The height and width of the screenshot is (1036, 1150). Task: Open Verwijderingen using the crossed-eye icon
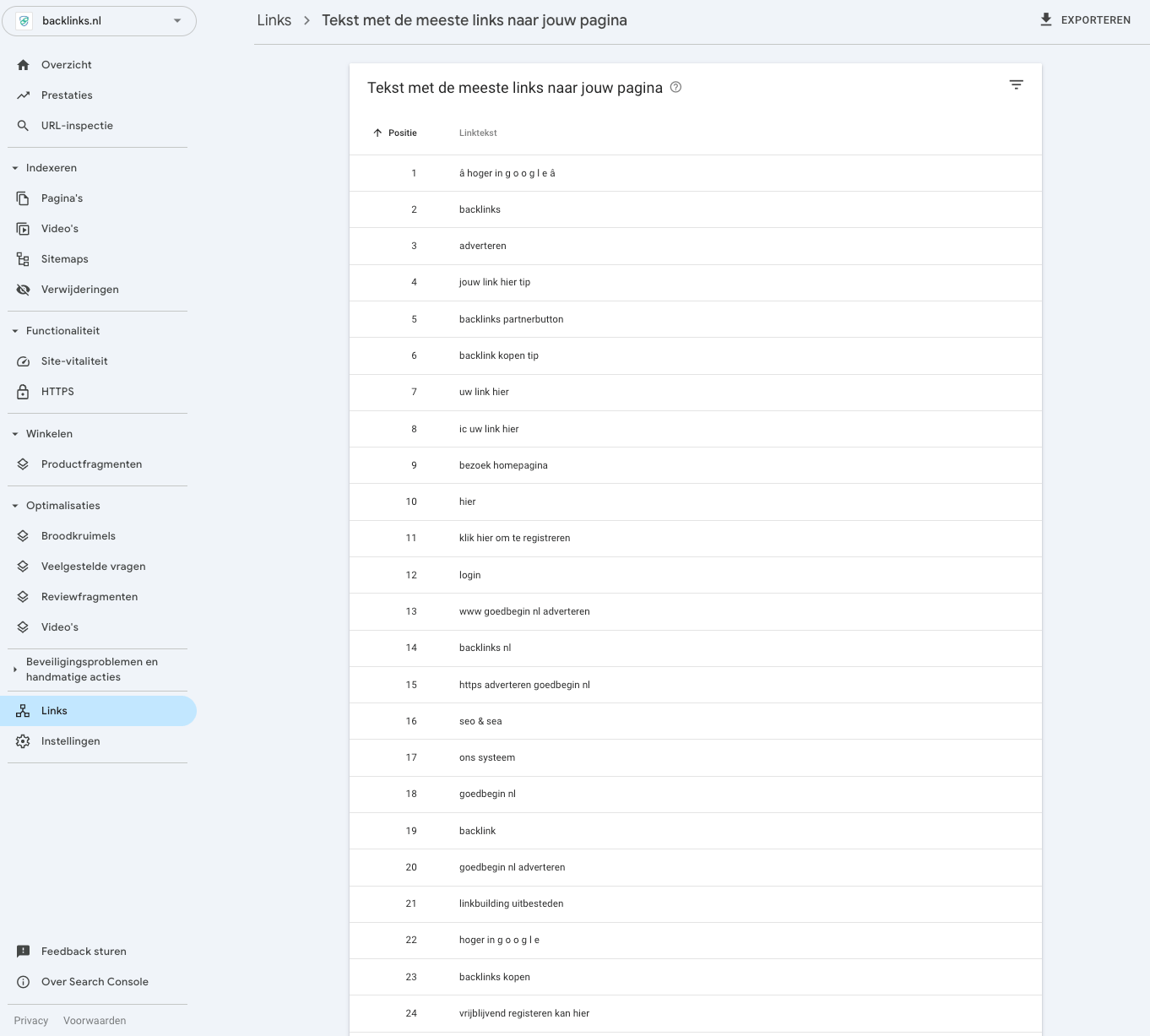coord(23,289)
